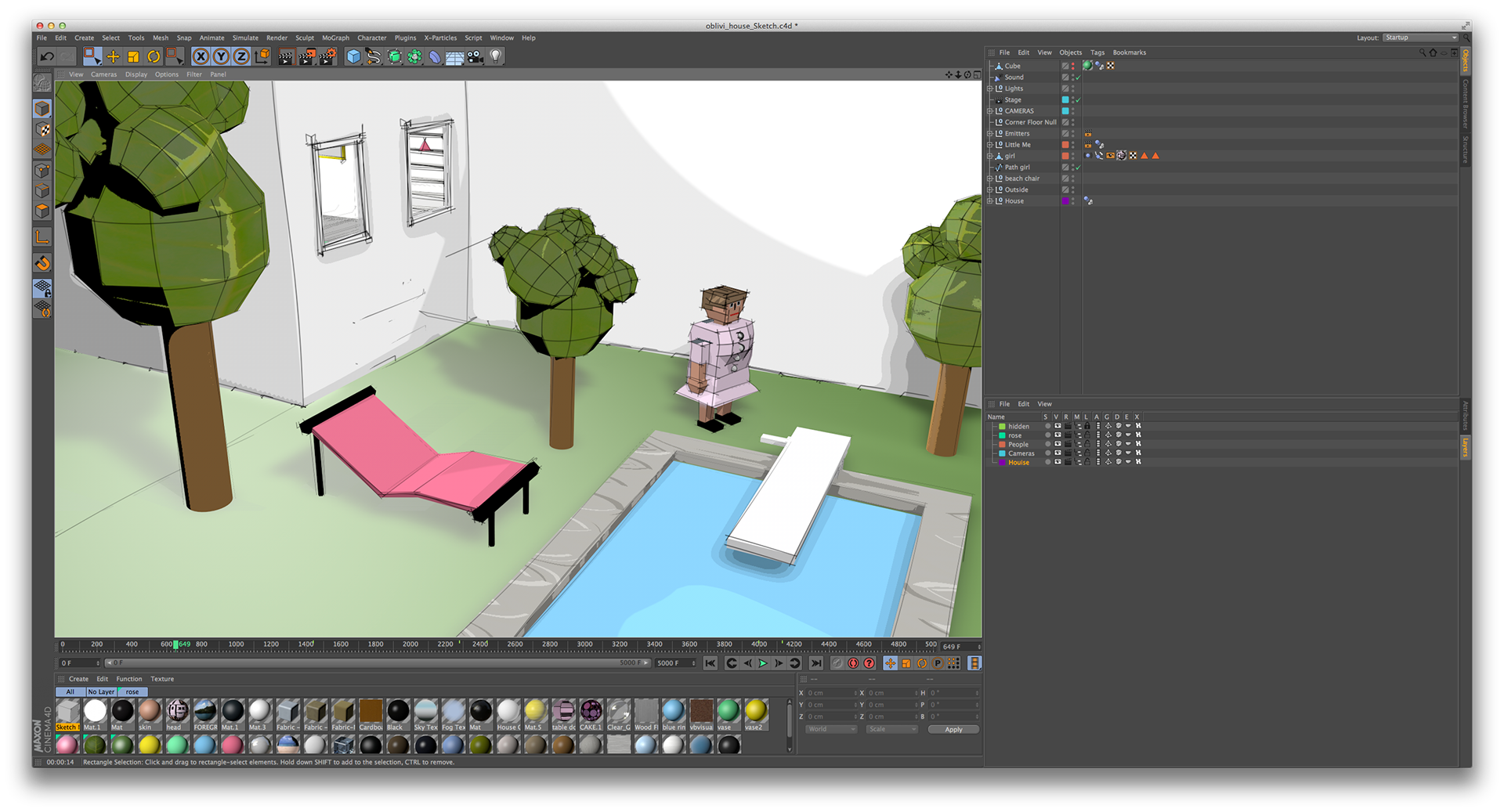The image size is (1504, 812).
Task: Expand the CAMERAS group
Action: click(x=990, y=111)
